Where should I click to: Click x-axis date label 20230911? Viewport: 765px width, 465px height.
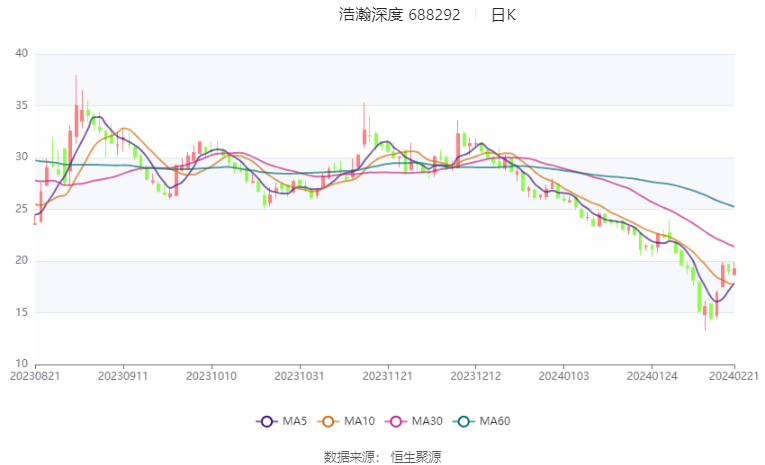coord(123,376)
